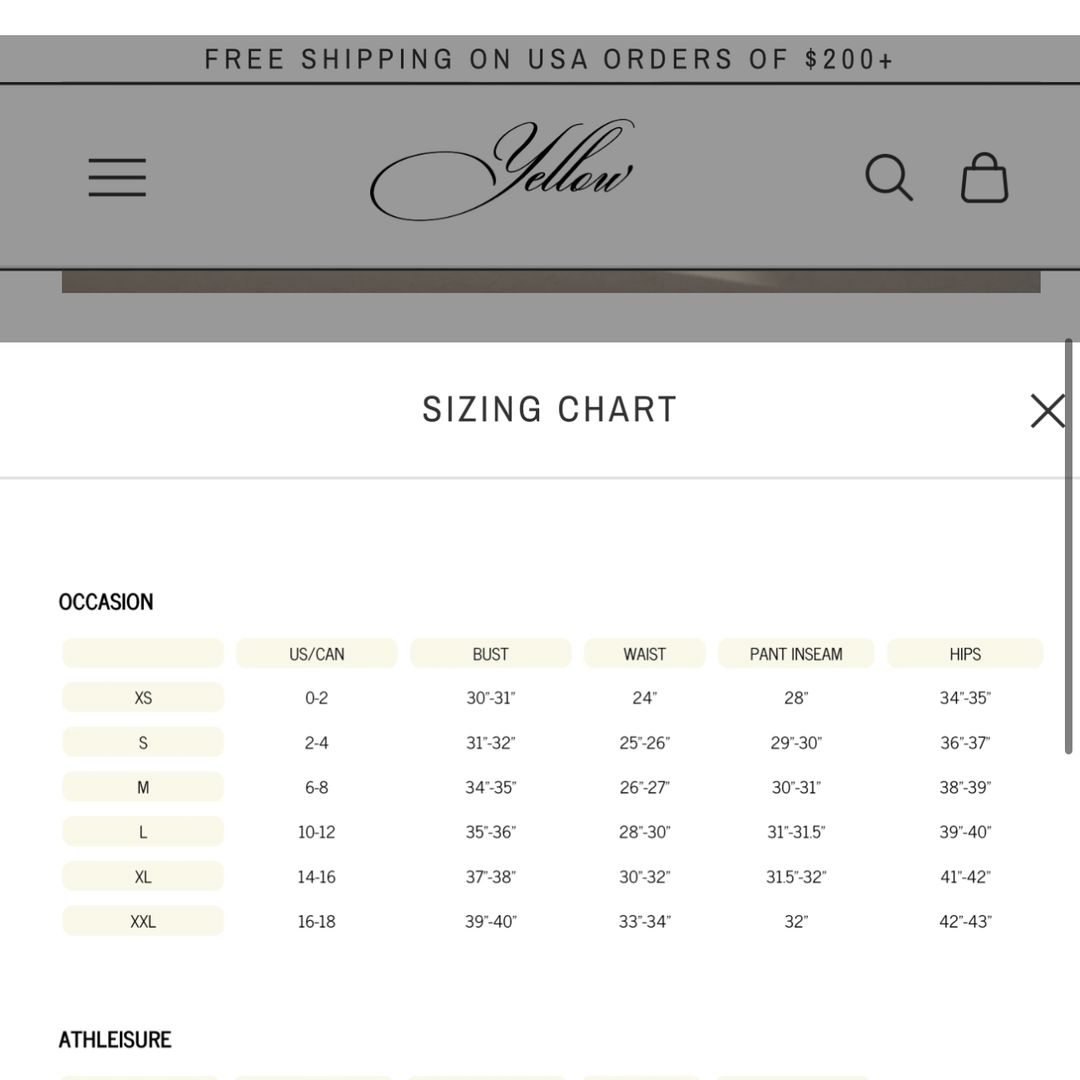This screenshot has height=1080, width=1080.
Task: Click the sizing chart vertical scrollbar
Action: tap(1068, 546)
